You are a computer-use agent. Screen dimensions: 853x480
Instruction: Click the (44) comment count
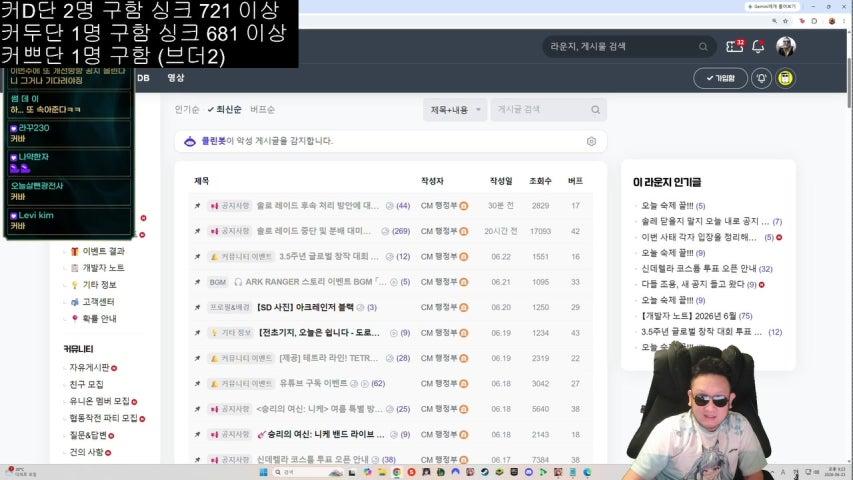click(x=403, y=206)
